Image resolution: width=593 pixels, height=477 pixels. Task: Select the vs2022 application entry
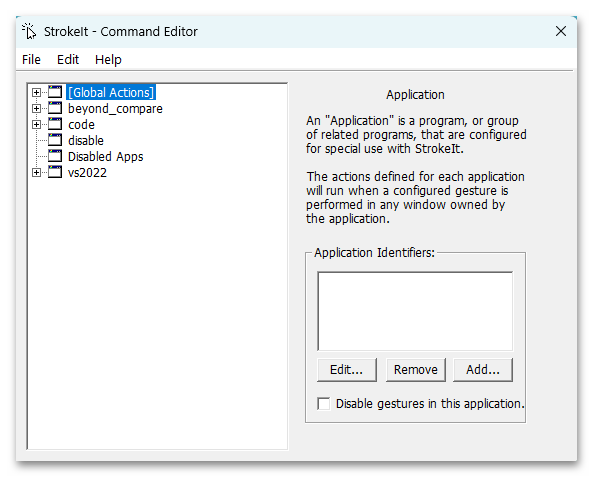coord(87,172)
